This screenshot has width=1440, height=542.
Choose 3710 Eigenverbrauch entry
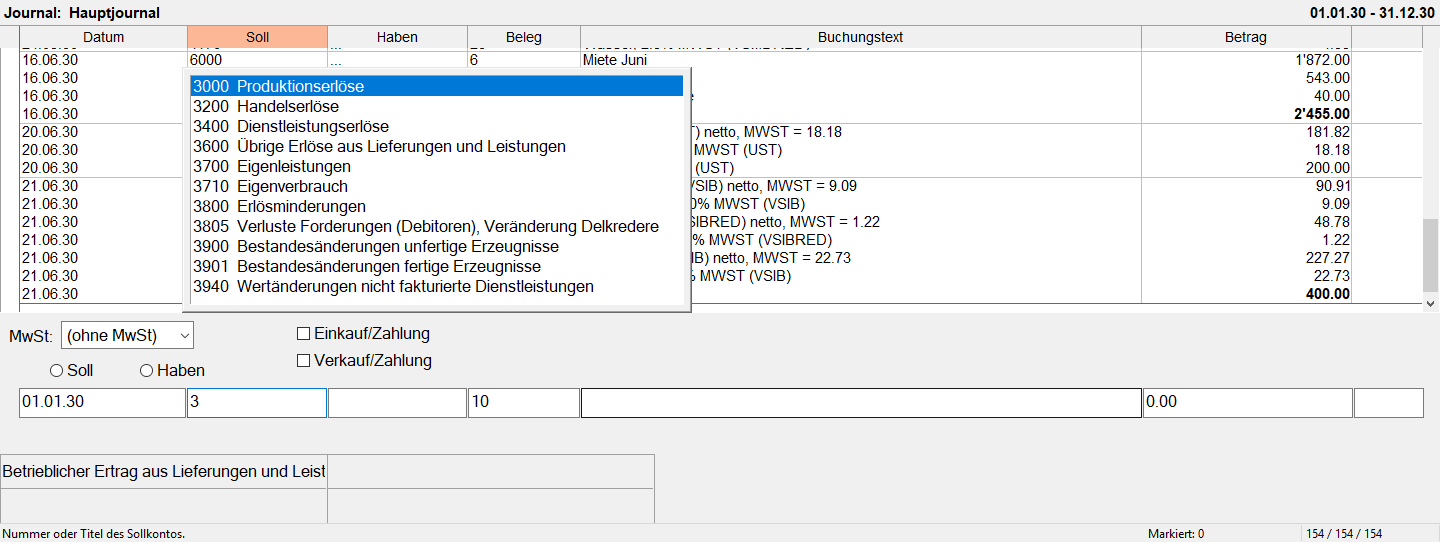click(437, 187)
